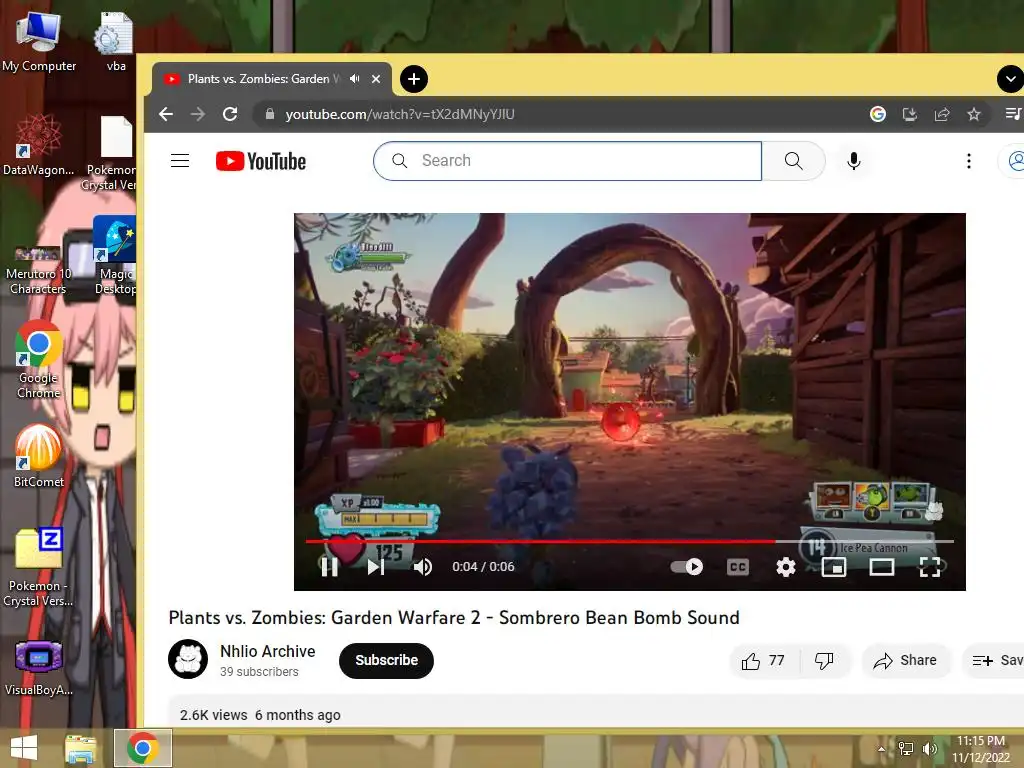The width and height of the screenshot is (1024, 768).
Task: Select the BitComet desktop shortcut
Action: pyautogui.click(x=39, y=456)
